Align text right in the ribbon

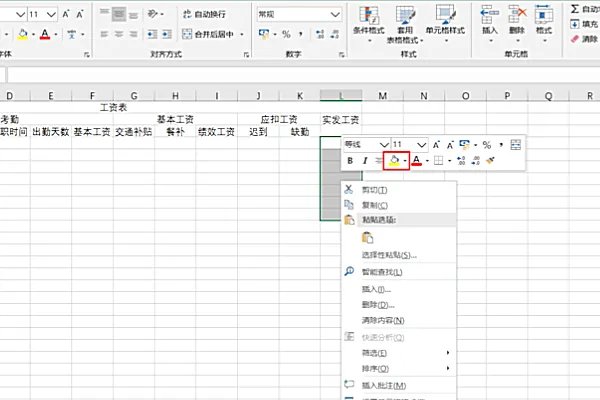(133, 34)
